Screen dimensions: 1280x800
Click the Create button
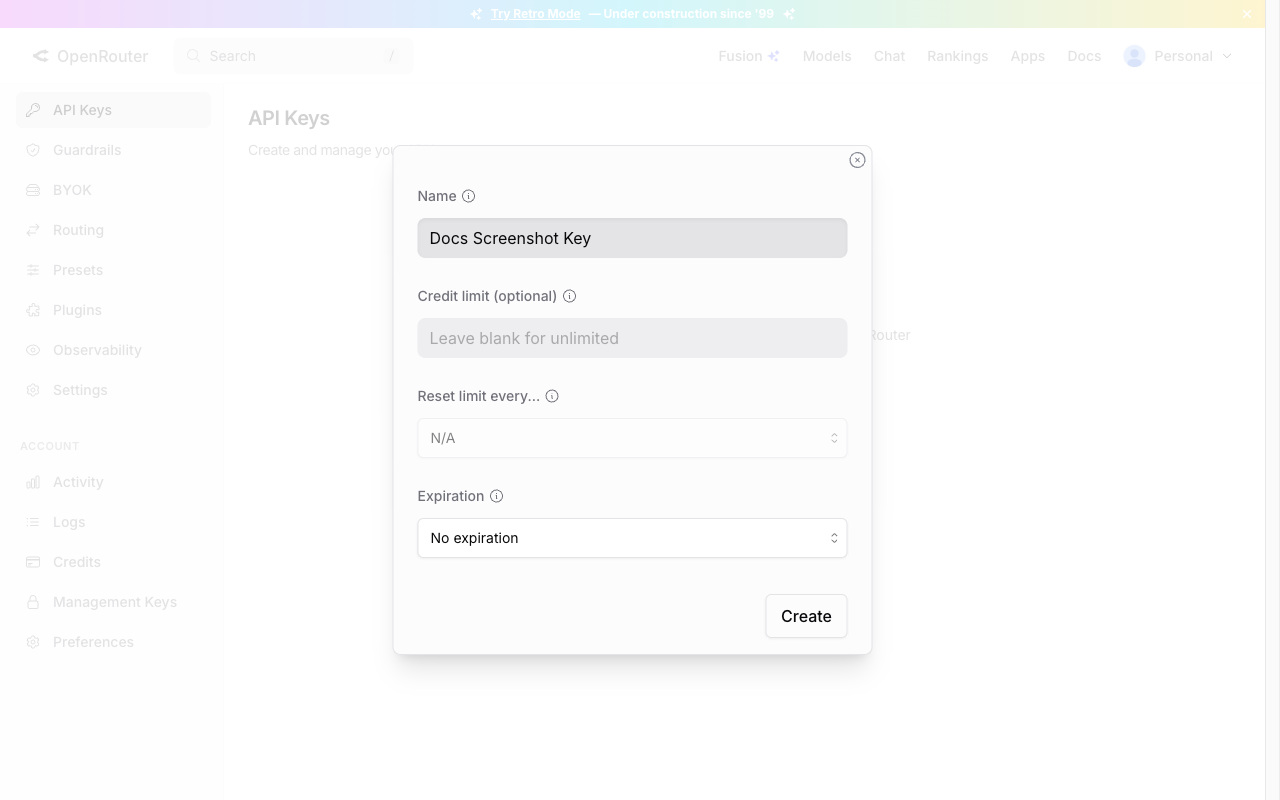(x=806, y=616)
